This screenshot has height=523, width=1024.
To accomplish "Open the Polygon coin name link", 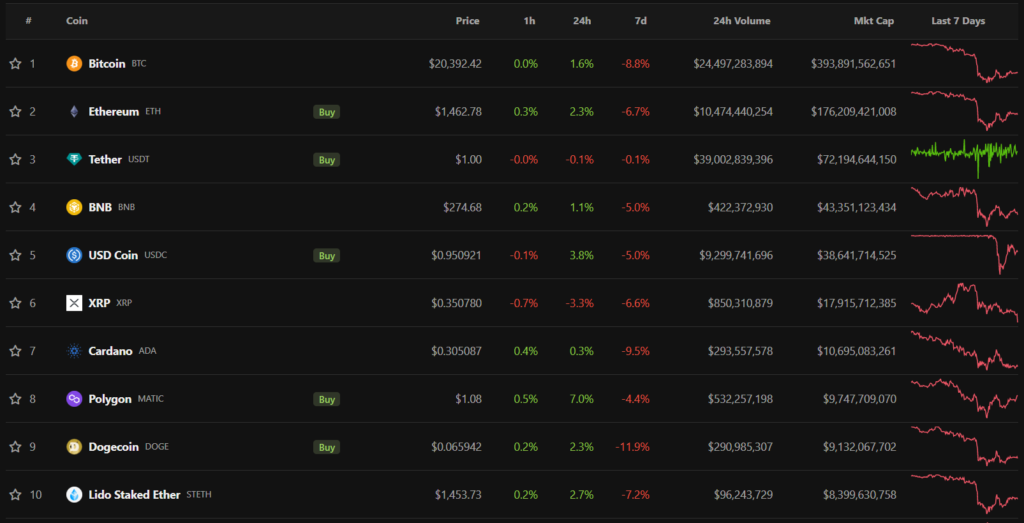I will point(110,399).
